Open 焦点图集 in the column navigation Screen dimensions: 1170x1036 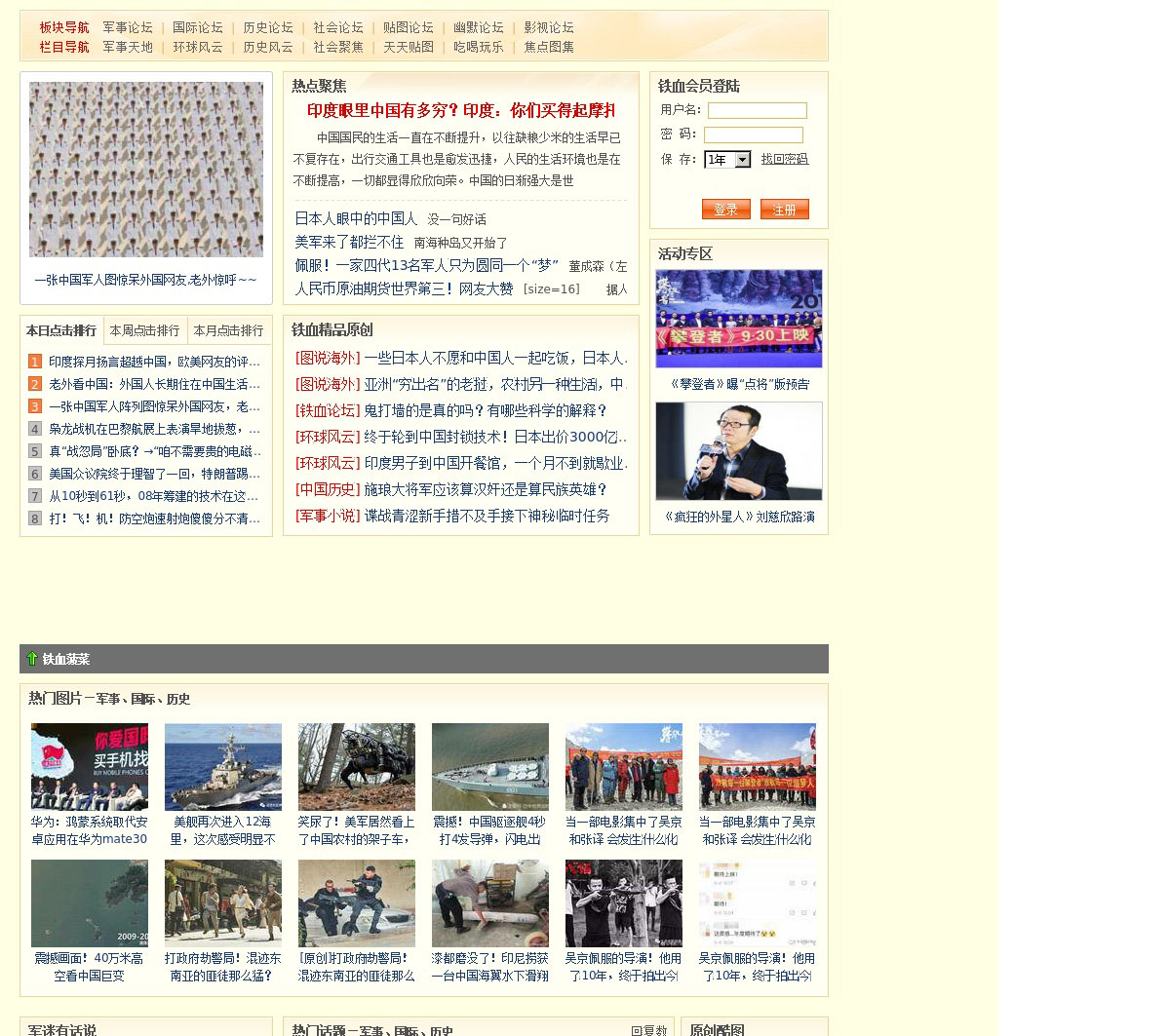549,47
